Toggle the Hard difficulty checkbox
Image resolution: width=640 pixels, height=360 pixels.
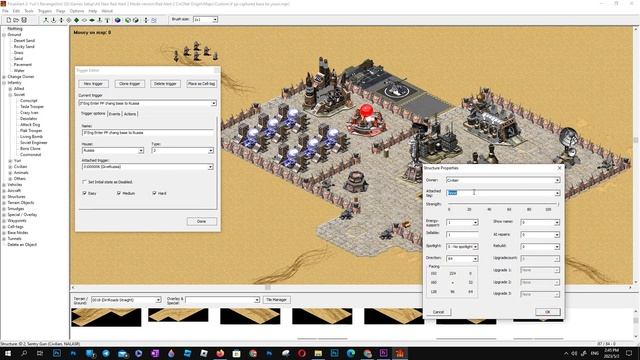pos(154,193)
